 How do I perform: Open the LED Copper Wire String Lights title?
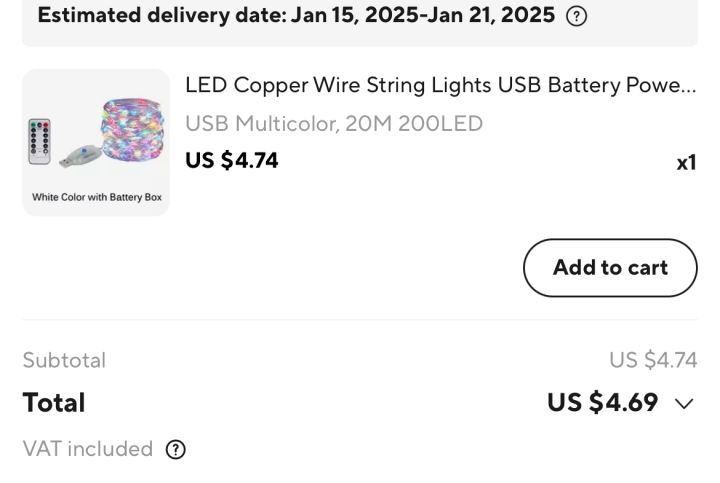pyautogui.click(x=440, y=85)
